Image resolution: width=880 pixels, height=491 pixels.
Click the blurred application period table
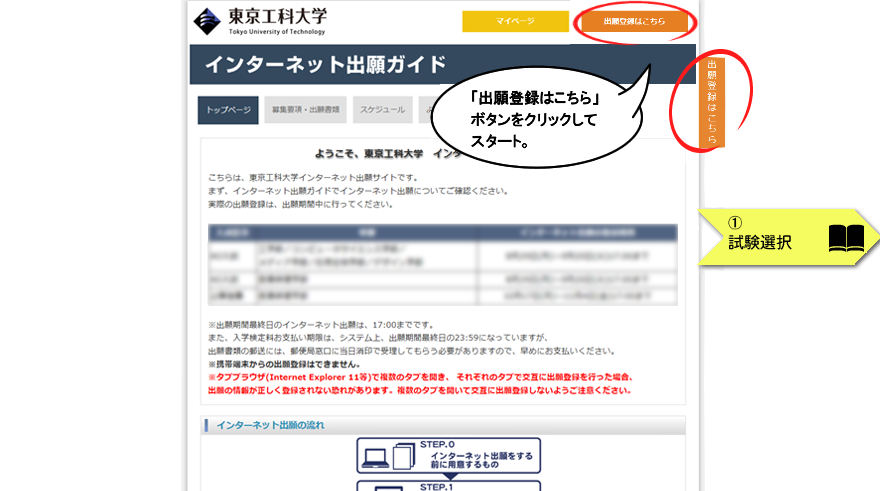443,265
